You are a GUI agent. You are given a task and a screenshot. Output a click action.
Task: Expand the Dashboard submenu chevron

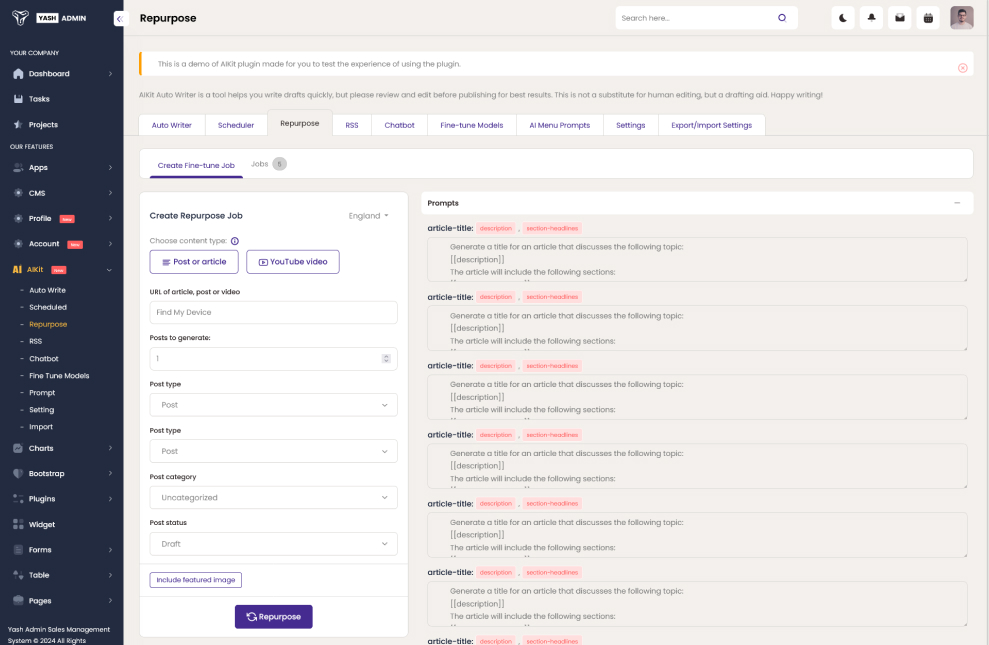pyautogui.click(x=110, y=74)
